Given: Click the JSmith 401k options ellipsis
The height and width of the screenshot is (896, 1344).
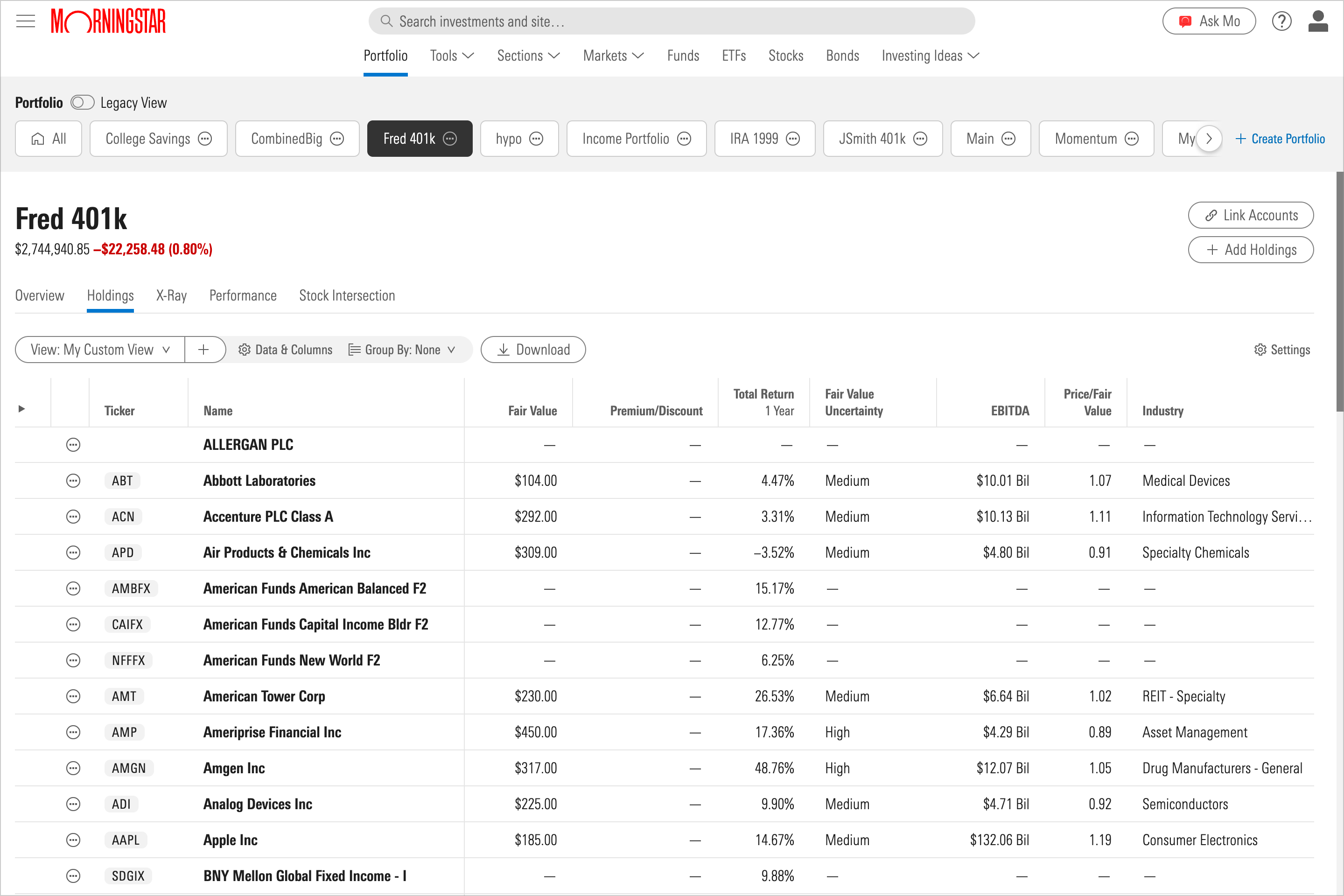Looking at the screenshot, I should coord(920,139).
